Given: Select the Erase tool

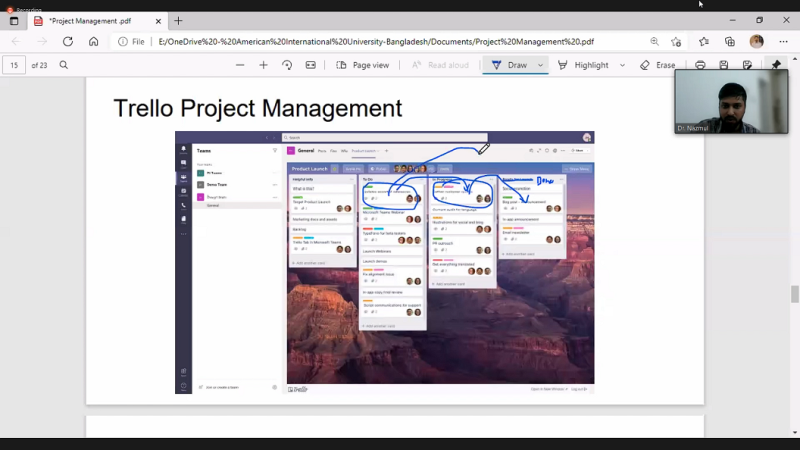Looking at the screenshot, I should tap(658, 65).
